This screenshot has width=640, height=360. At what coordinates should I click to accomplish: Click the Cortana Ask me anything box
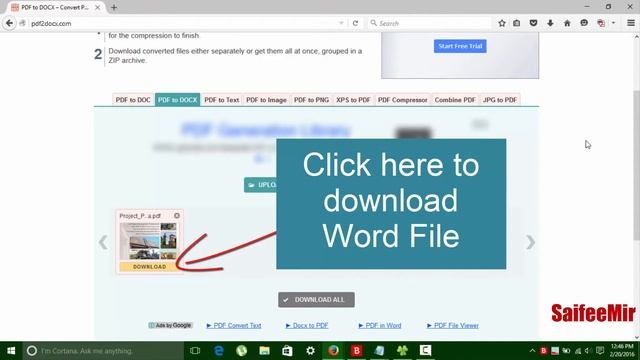(103, 351)
